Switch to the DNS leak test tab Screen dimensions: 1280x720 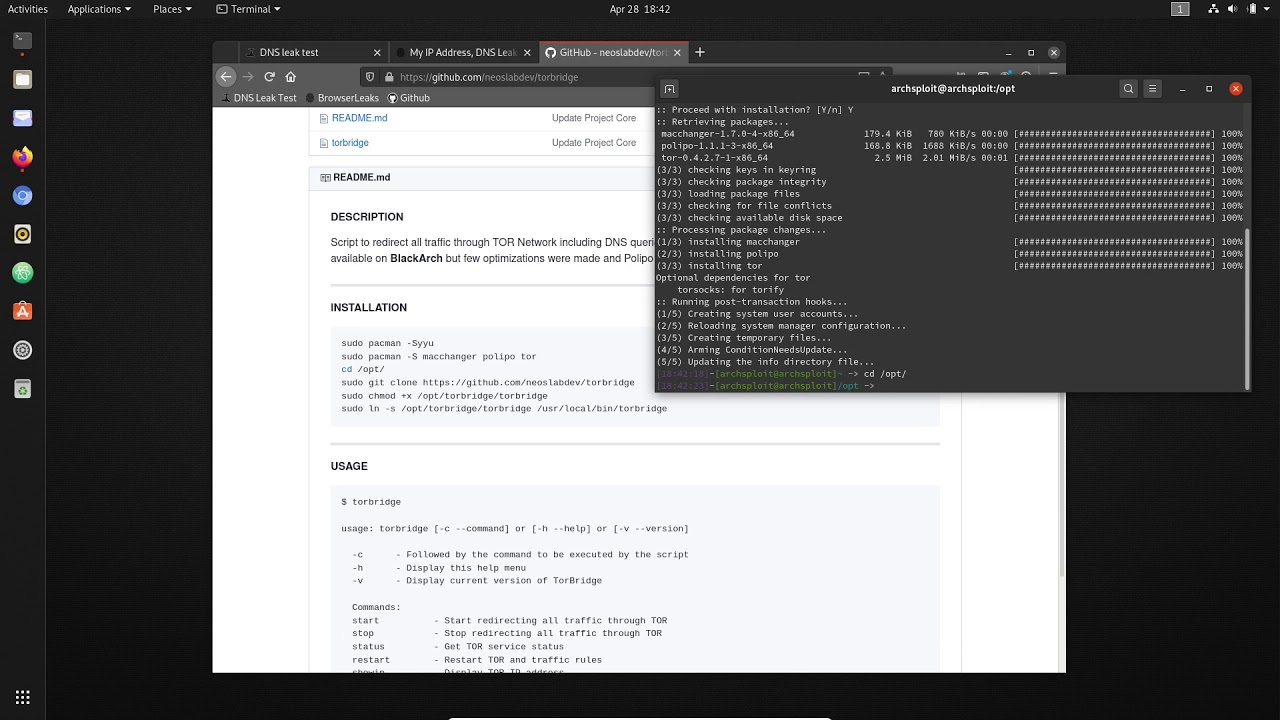[314, 52]
